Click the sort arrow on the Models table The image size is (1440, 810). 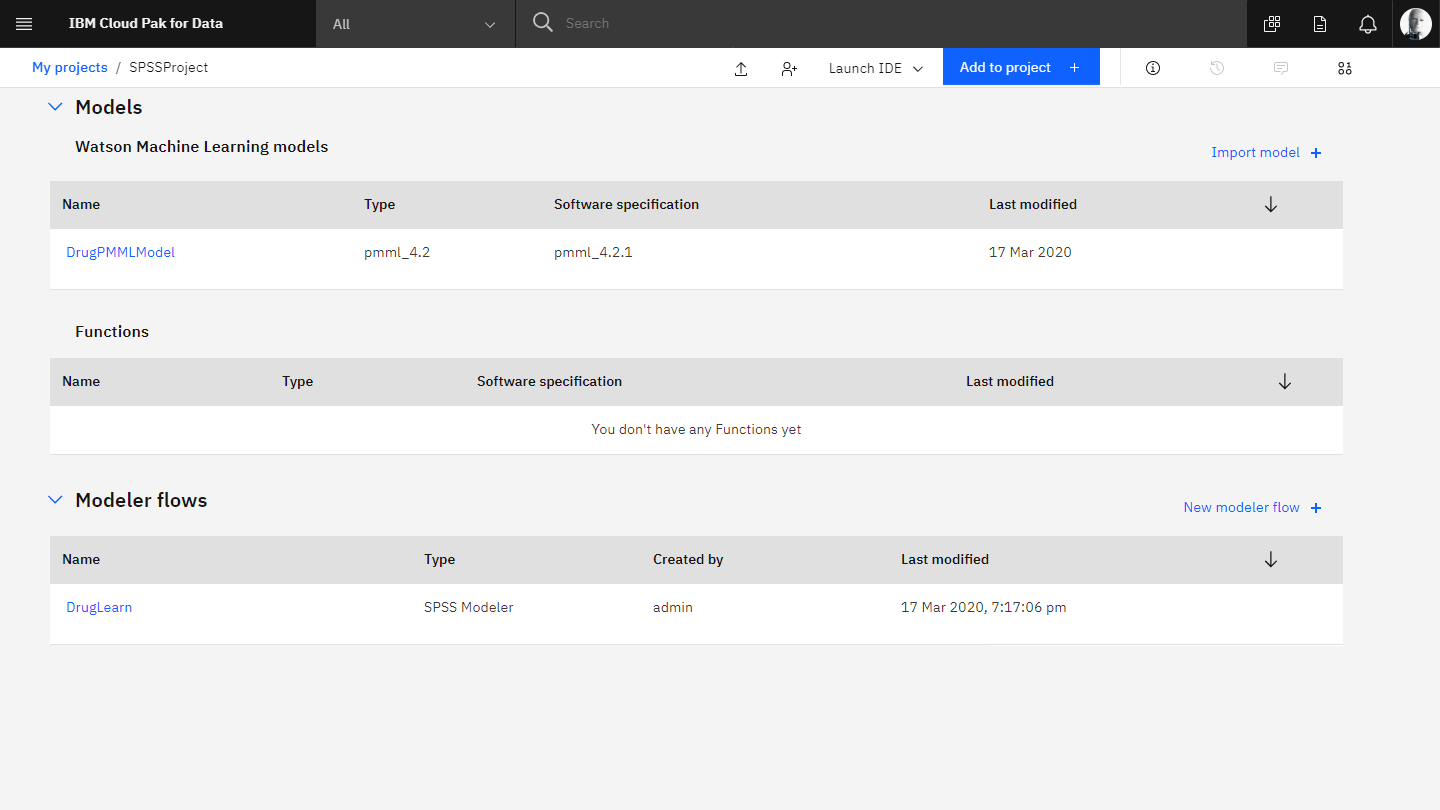[1270, 203]
